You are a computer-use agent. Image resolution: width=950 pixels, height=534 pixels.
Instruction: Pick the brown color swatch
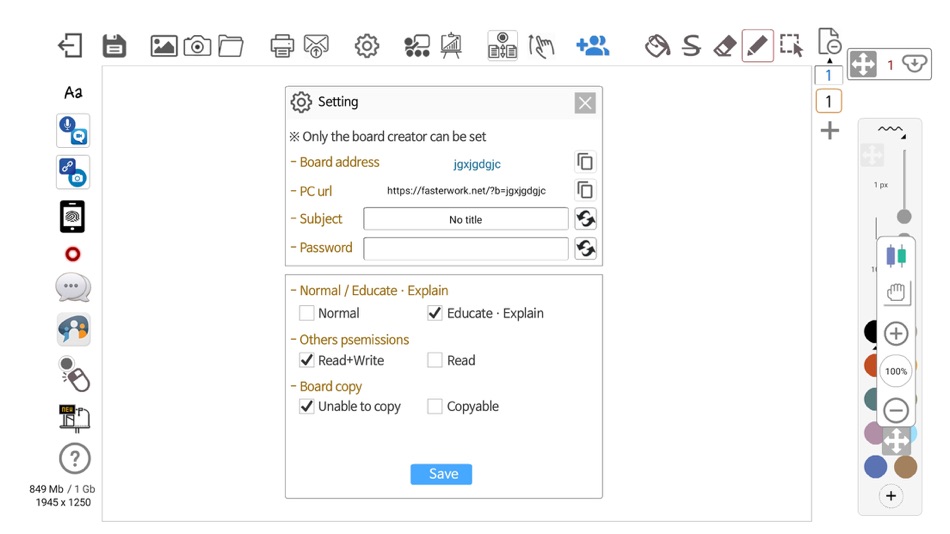coord(905,467)
